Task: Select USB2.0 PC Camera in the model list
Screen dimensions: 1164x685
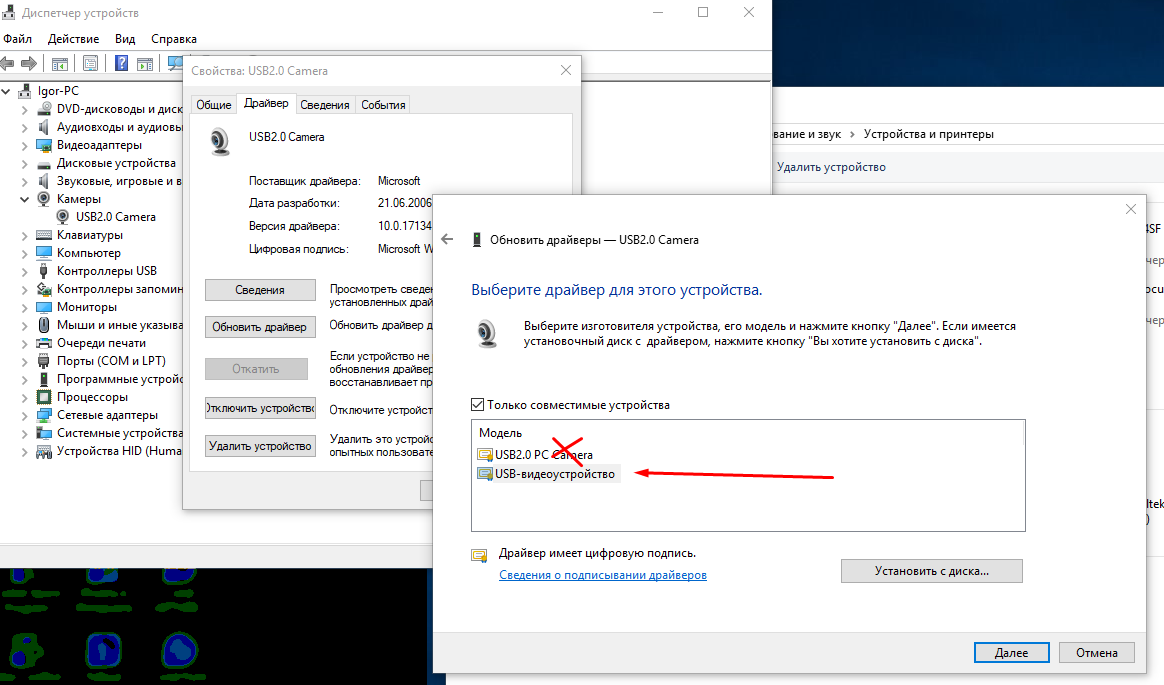Action: click(535, 454)
